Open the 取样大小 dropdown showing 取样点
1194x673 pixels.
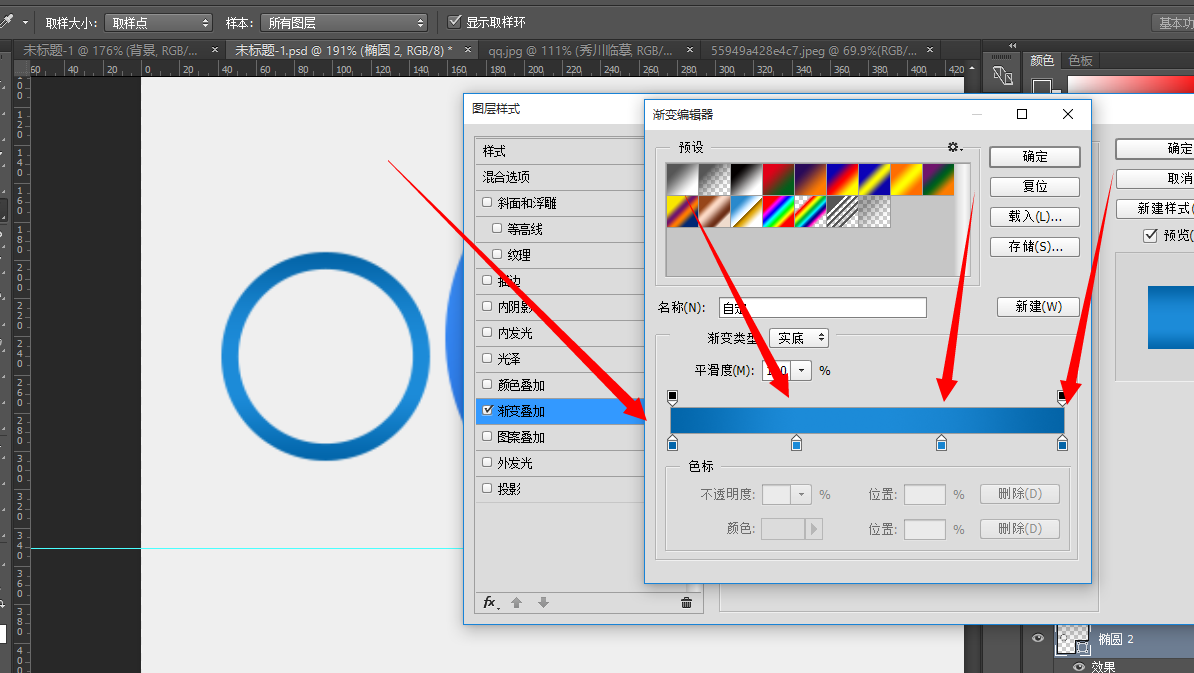(158, 22)
